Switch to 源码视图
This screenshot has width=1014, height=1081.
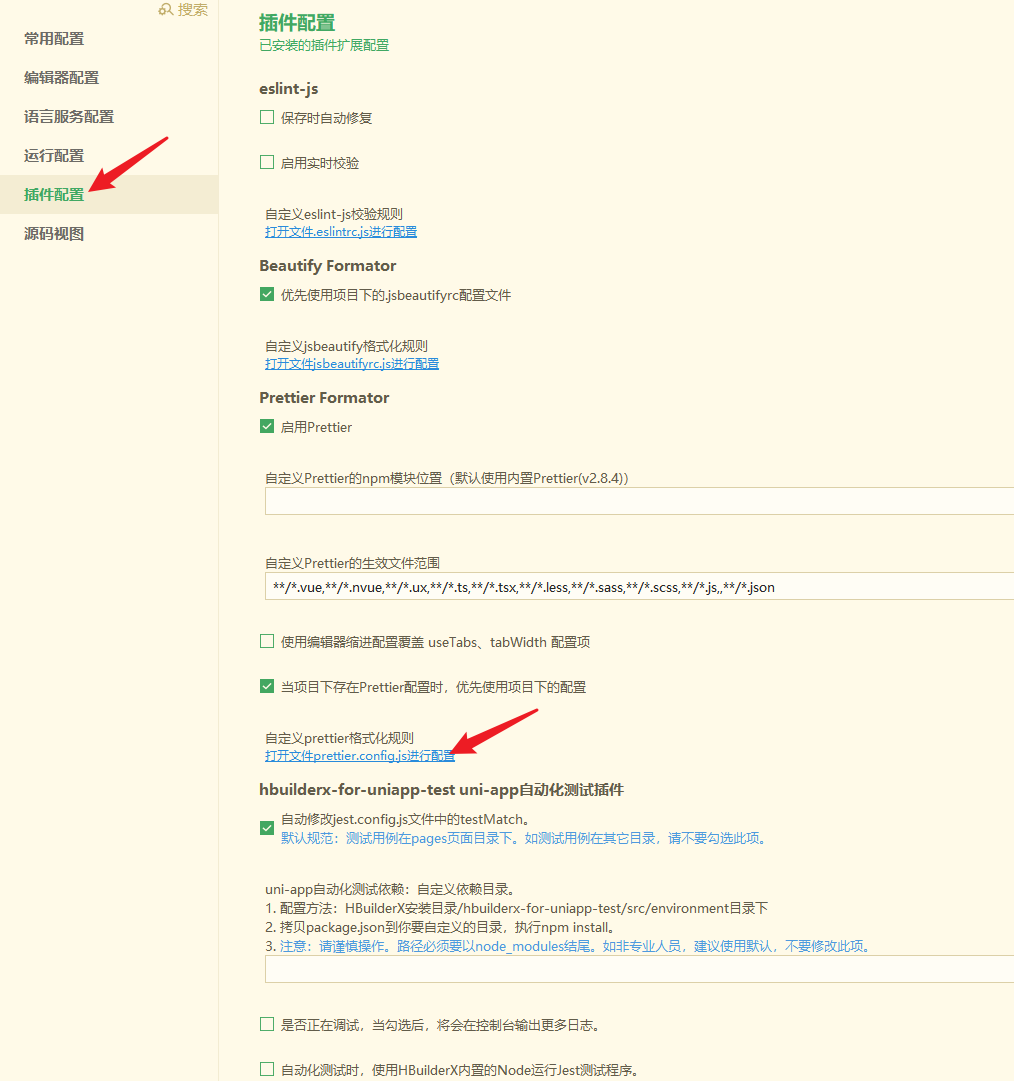(54, 234)
